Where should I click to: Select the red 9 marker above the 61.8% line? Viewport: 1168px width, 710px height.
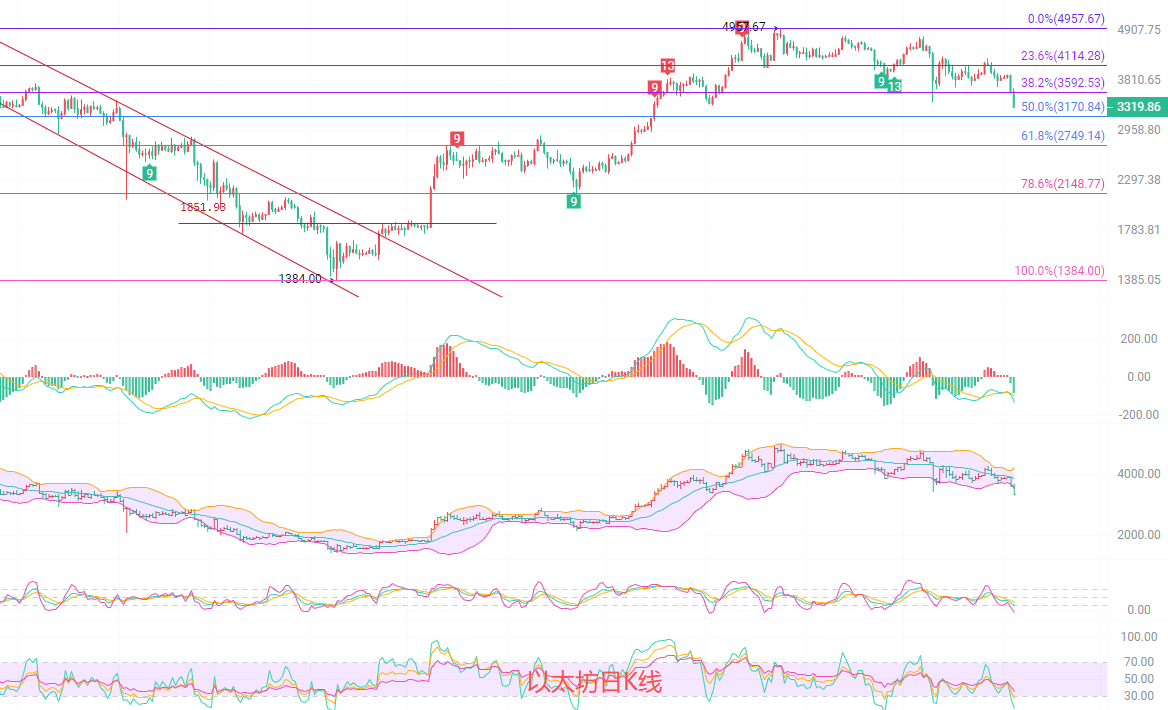[456, 138]
